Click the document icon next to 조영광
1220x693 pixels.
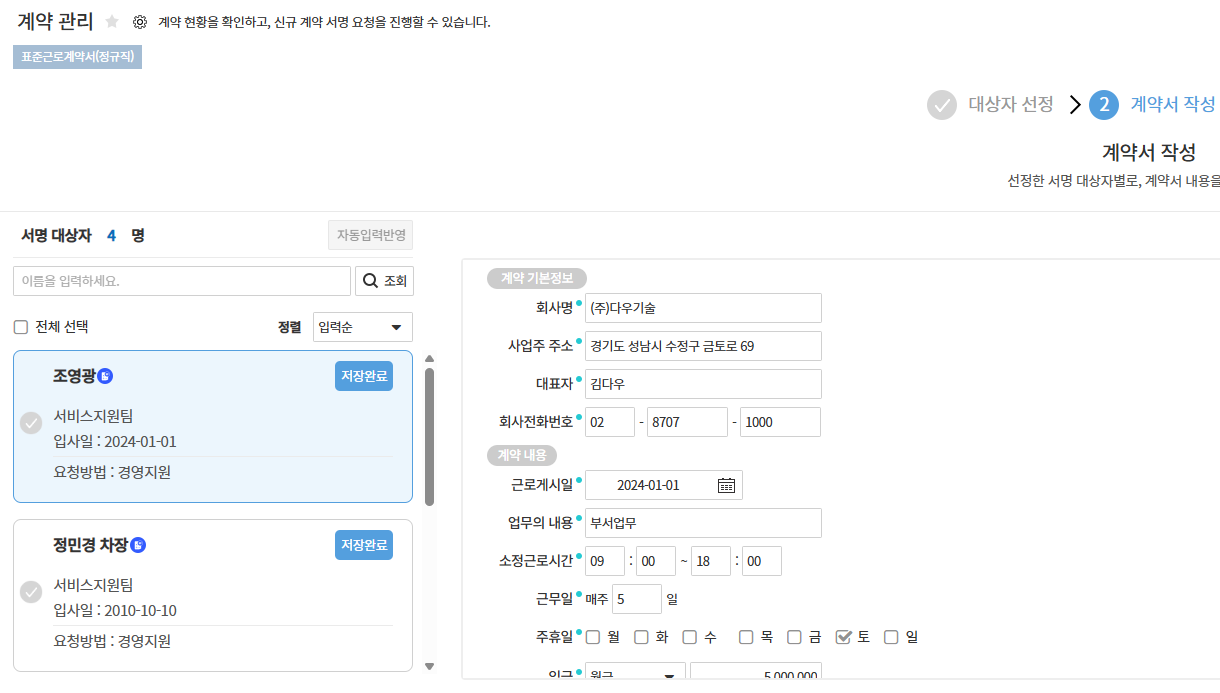tap(106, 377)
